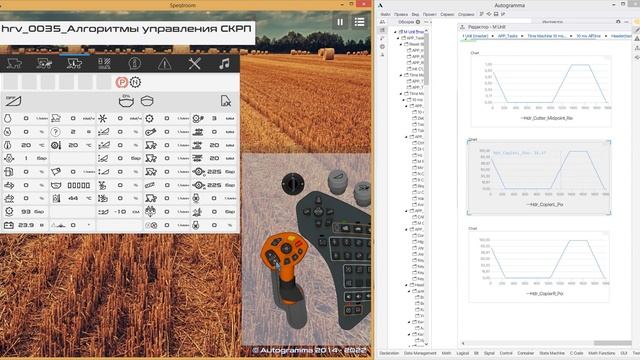Click the first 225 pressure value
640x360 pixels.
(x=214, y=172)
